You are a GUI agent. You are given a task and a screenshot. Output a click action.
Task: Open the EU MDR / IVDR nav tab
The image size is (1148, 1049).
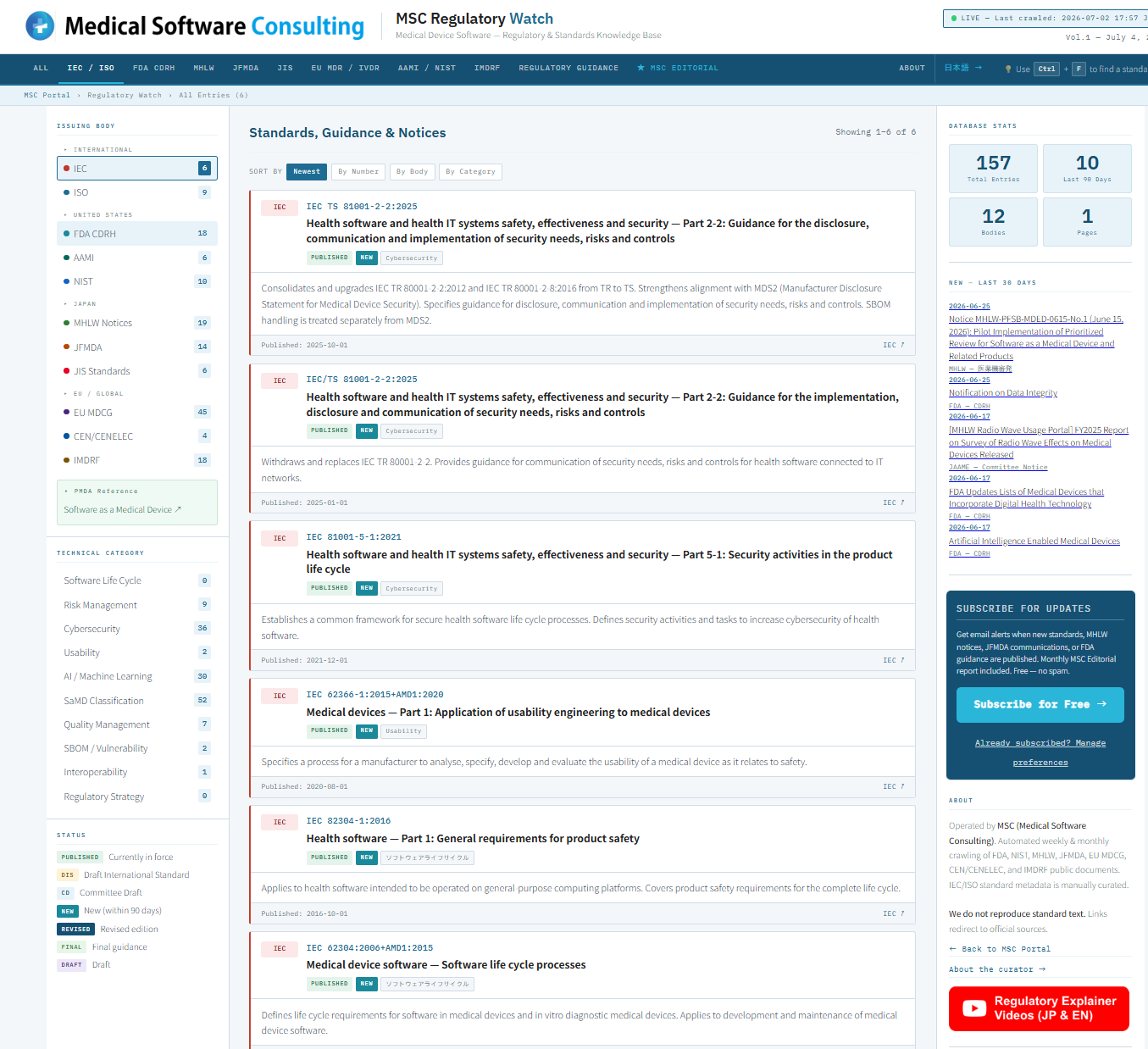pyautogui.click(x=346, y=68)
